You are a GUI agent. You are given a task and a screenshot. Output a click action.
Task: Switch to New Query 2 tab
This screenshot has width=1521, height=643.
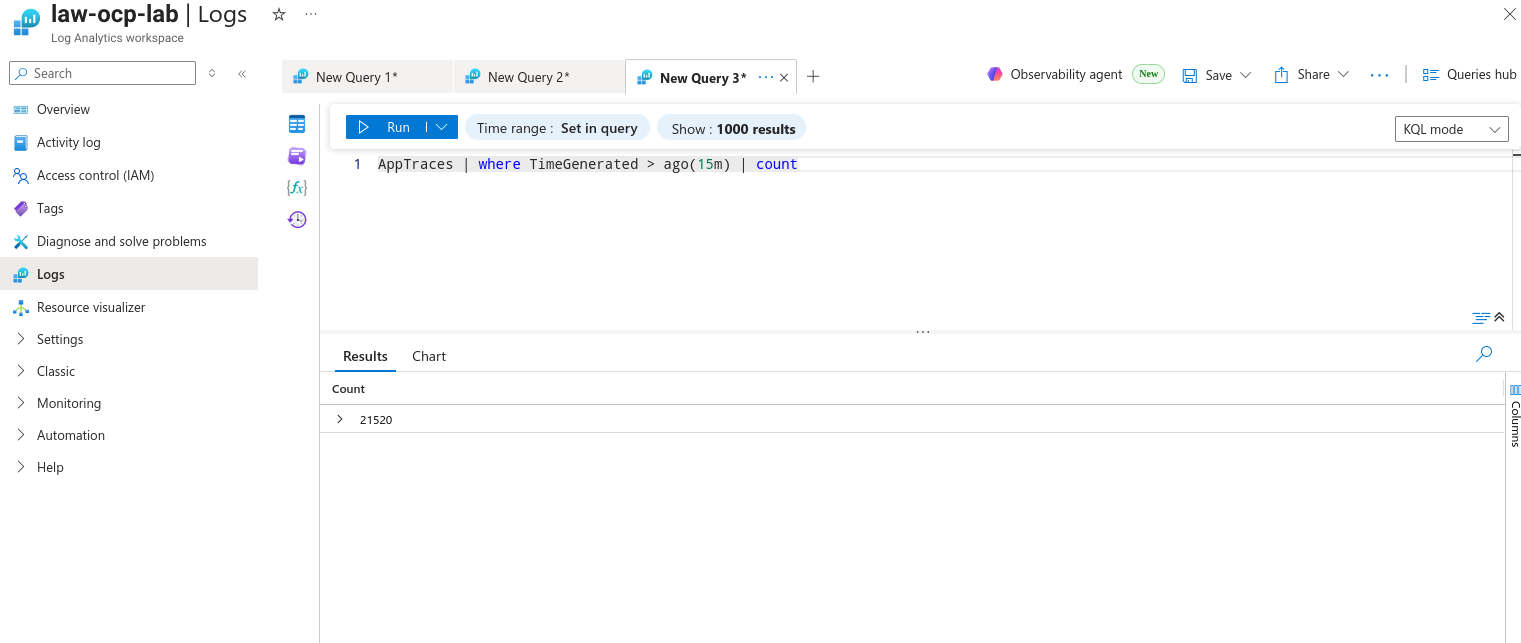click(539, 77)
